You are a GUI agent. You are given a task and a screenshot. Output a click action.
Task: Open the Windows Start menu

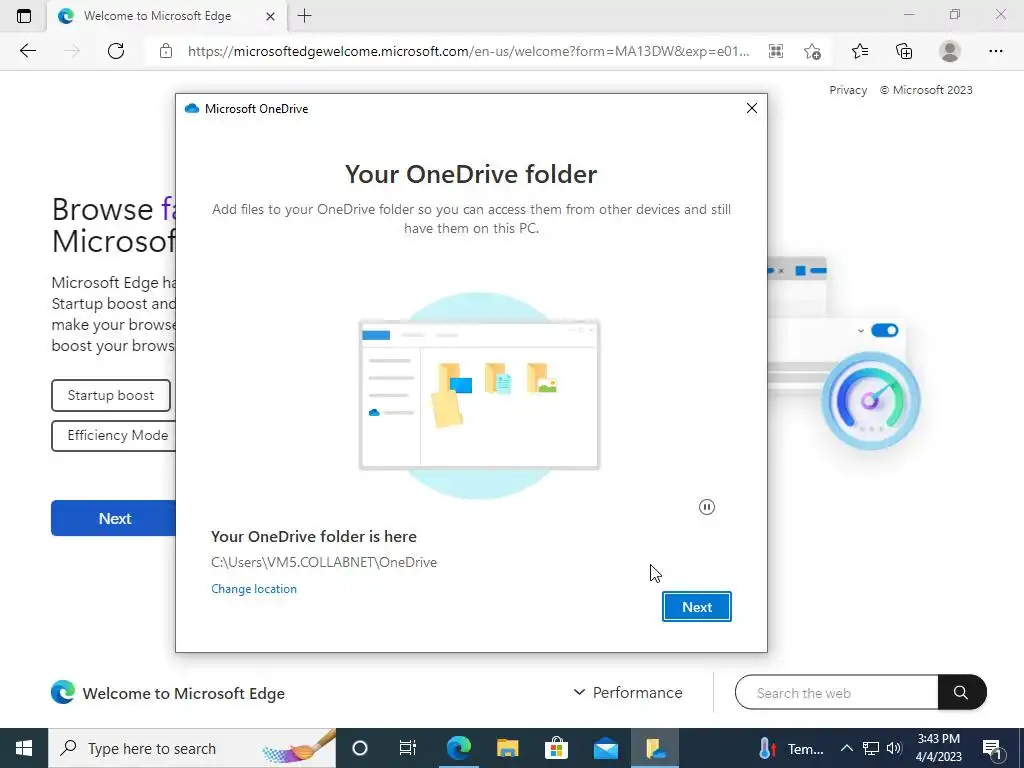(x=24, y=748)
